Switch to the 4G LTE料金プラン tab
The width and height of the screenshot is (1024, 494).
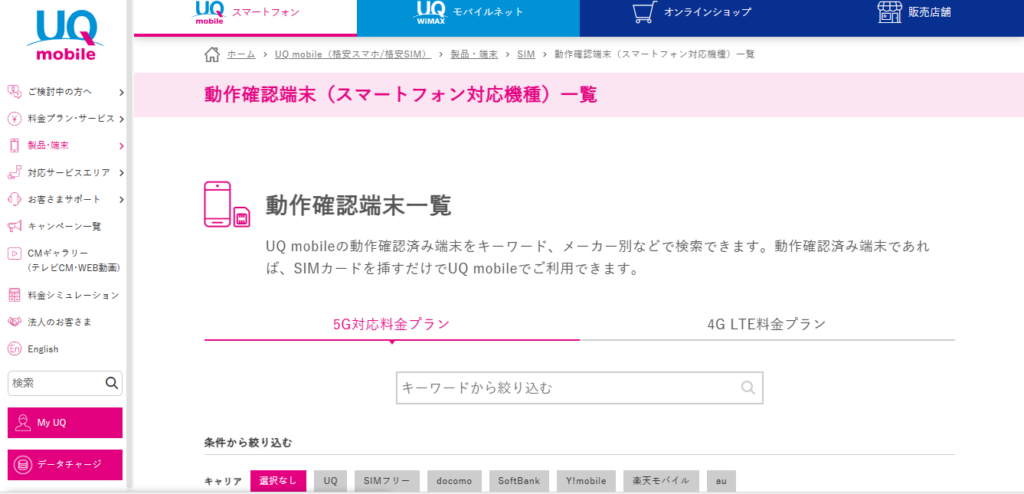767,323
